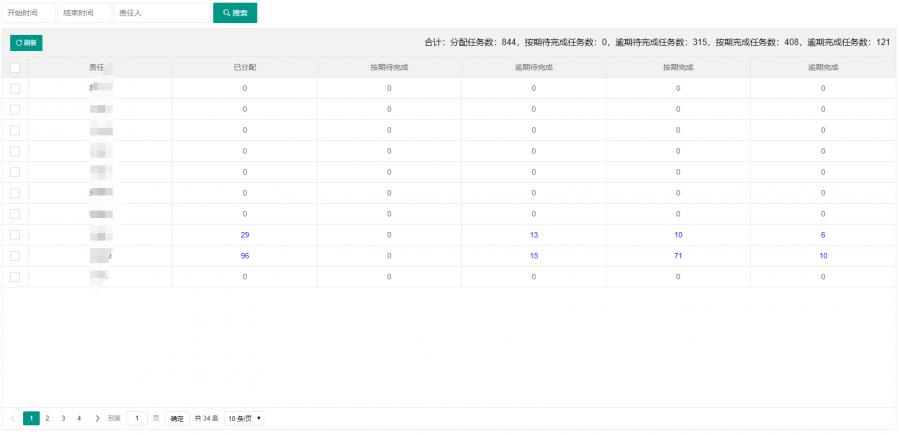The image size is (899, 435).
Task: Open the 96 assigned tasks link
Action: pos(244,256)
